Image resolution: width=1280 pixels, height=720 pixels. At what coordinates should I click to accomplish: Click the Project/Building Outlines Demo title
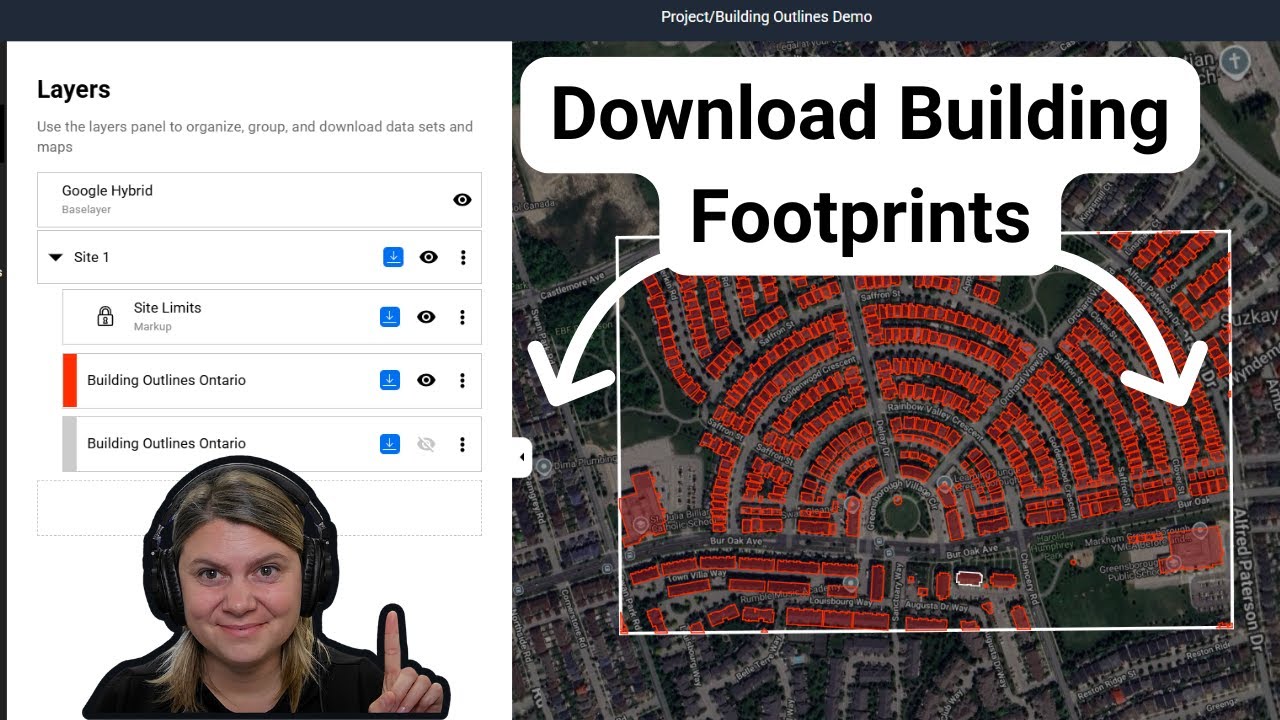(767, 17)
